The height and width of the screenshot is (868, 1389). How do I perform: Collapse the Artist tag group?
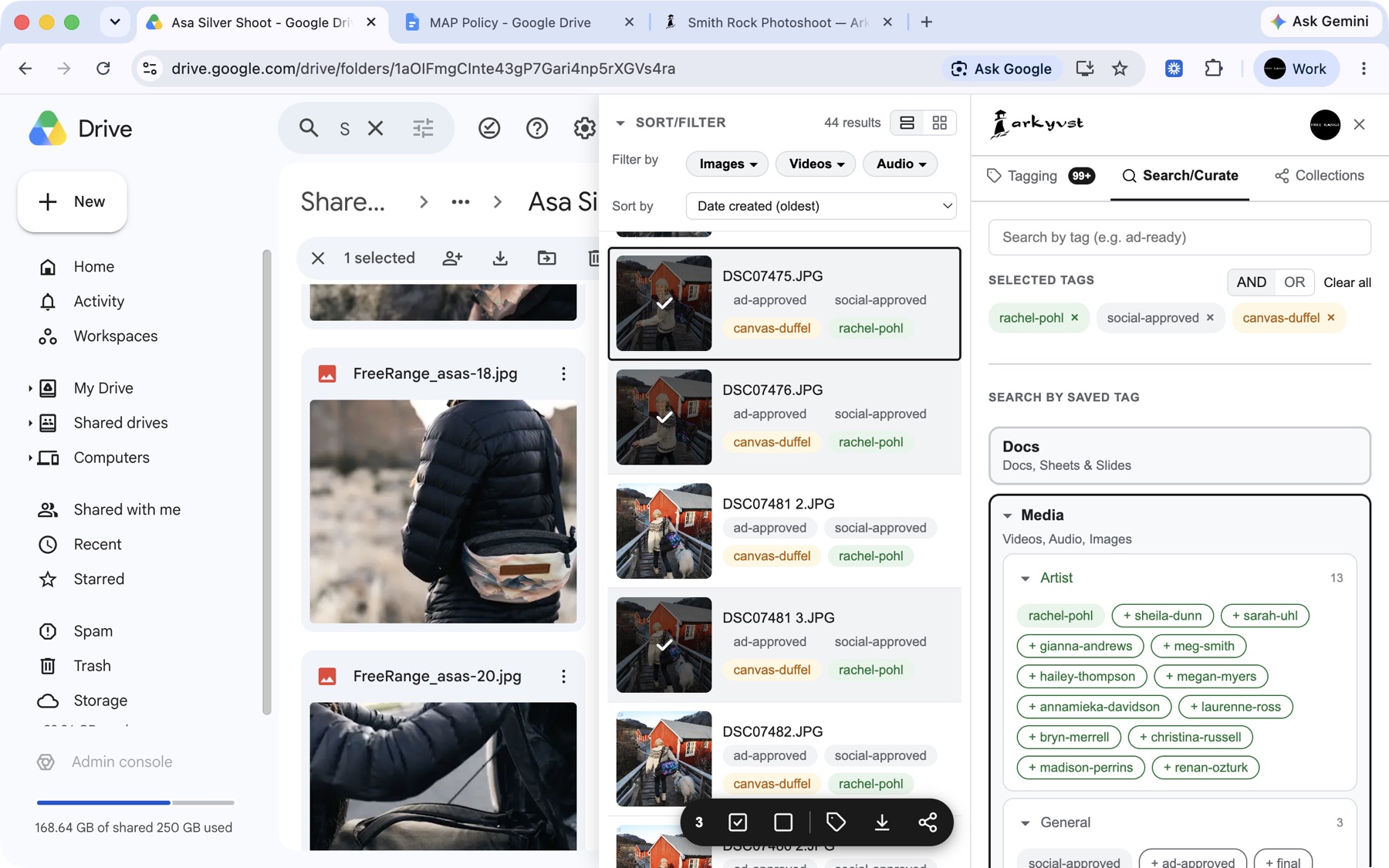(1025, 578)
